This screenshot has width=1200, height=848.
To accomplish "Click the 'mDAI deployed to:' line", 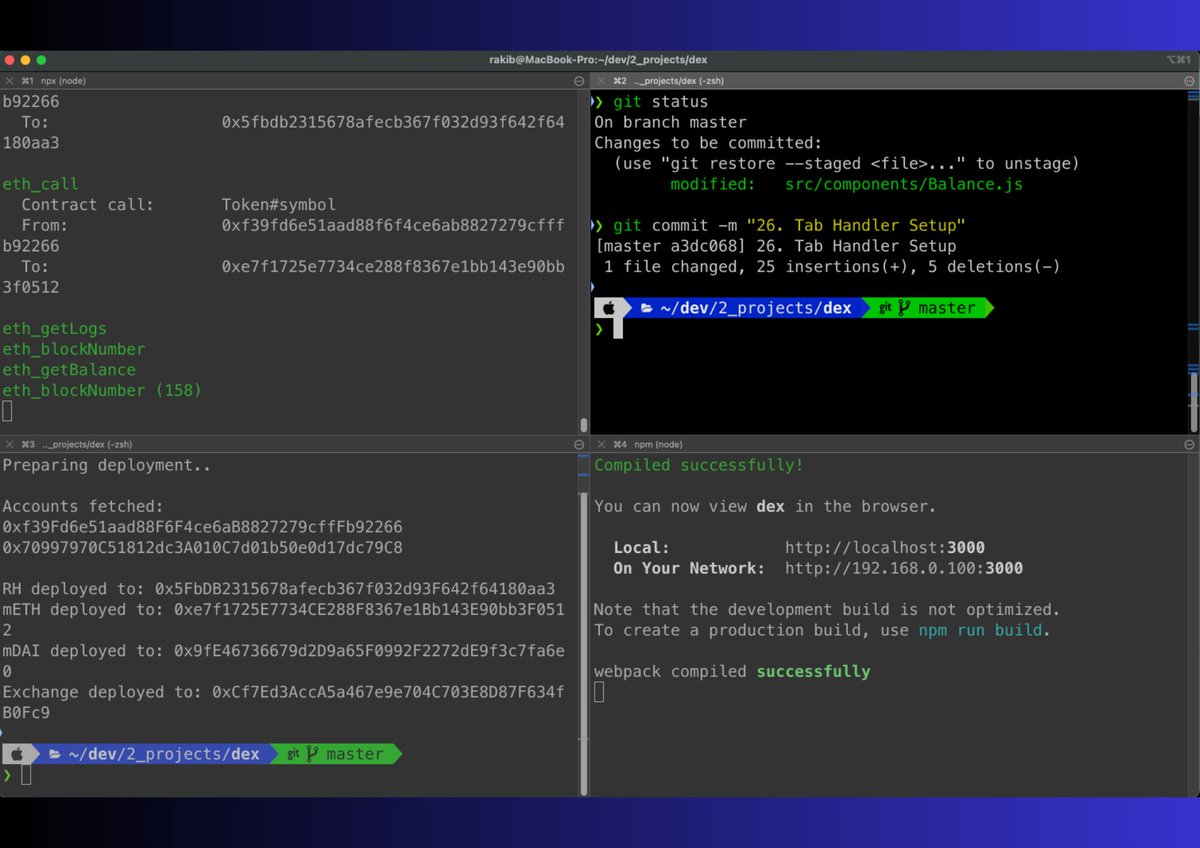I will [x=283, y=661].
